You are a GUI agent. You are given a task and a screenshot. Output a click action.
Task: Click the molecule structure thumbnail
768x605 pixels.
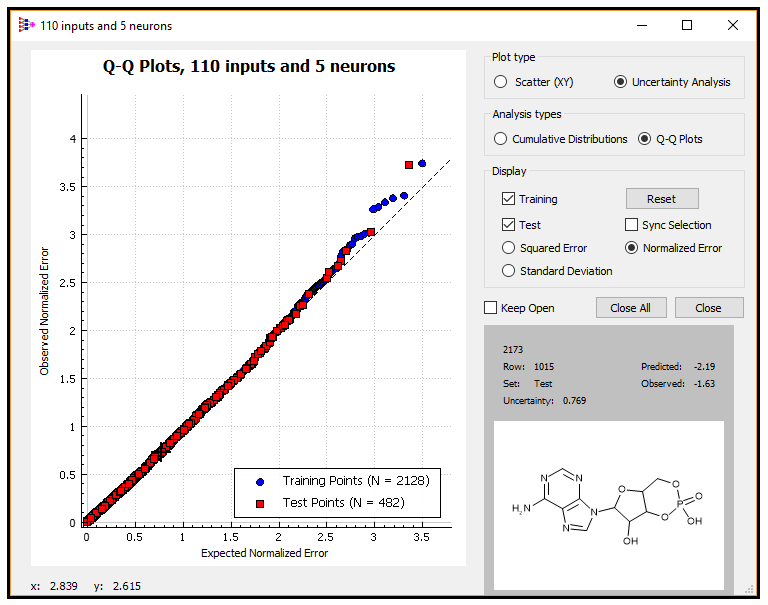click(608, 505)
